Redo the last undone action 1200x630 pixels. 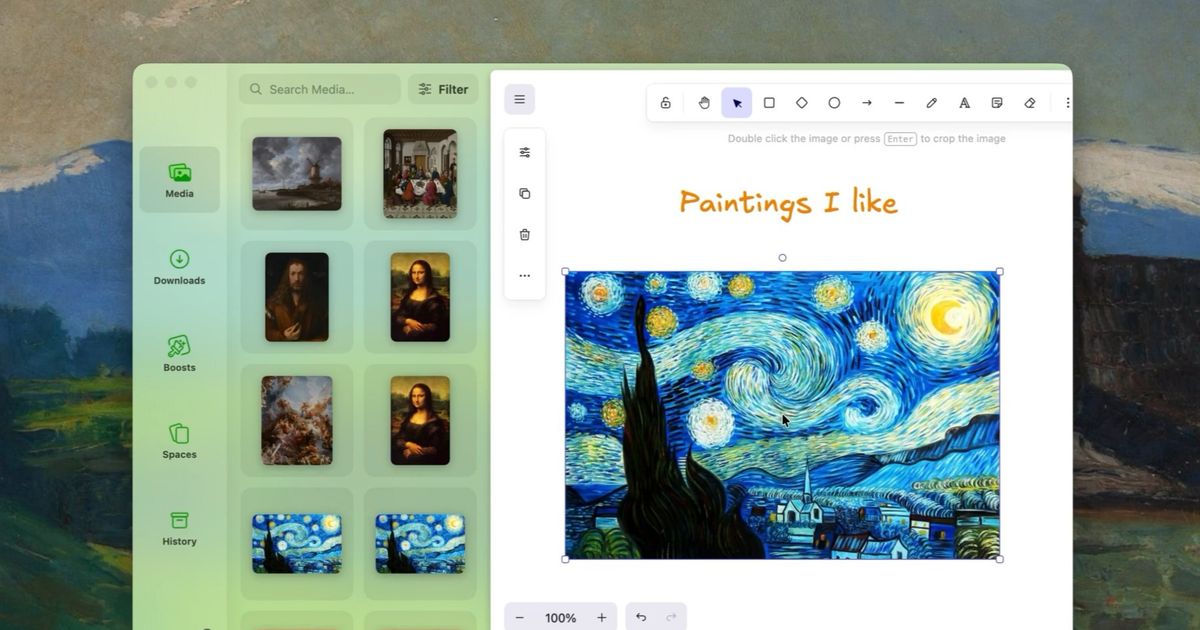click(671, 618)
